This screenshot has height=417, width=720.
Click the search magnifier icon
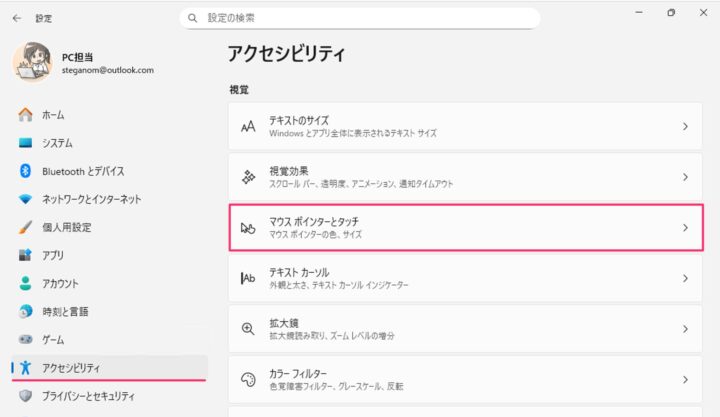click(x=193, y=18)
